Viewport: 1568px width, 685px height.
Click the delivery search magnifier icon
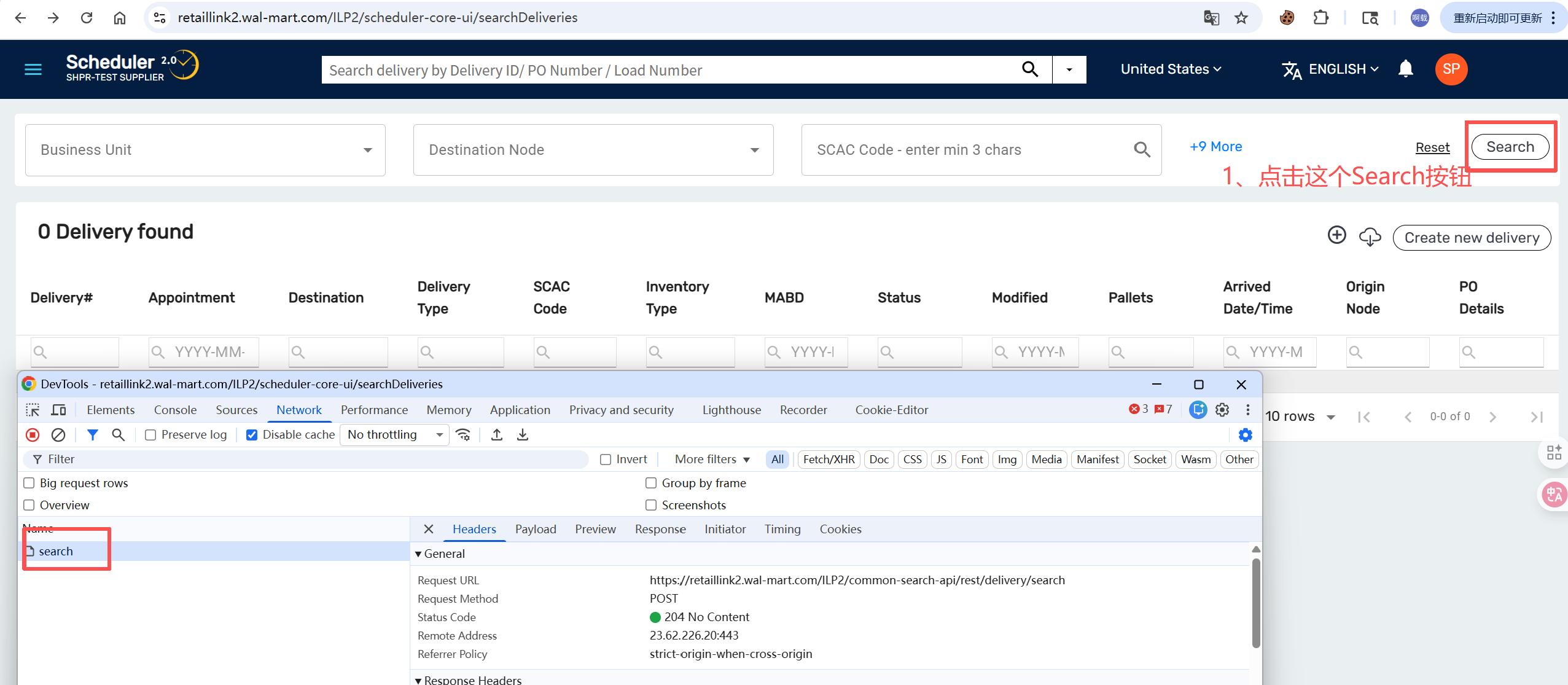[x=1030, y=69]
